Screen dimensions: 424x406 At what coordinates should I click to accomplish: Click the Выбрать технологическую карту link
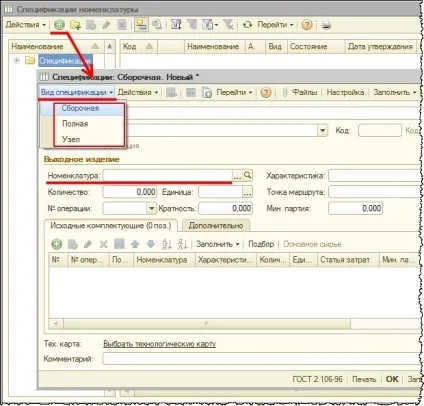[160, 344]
